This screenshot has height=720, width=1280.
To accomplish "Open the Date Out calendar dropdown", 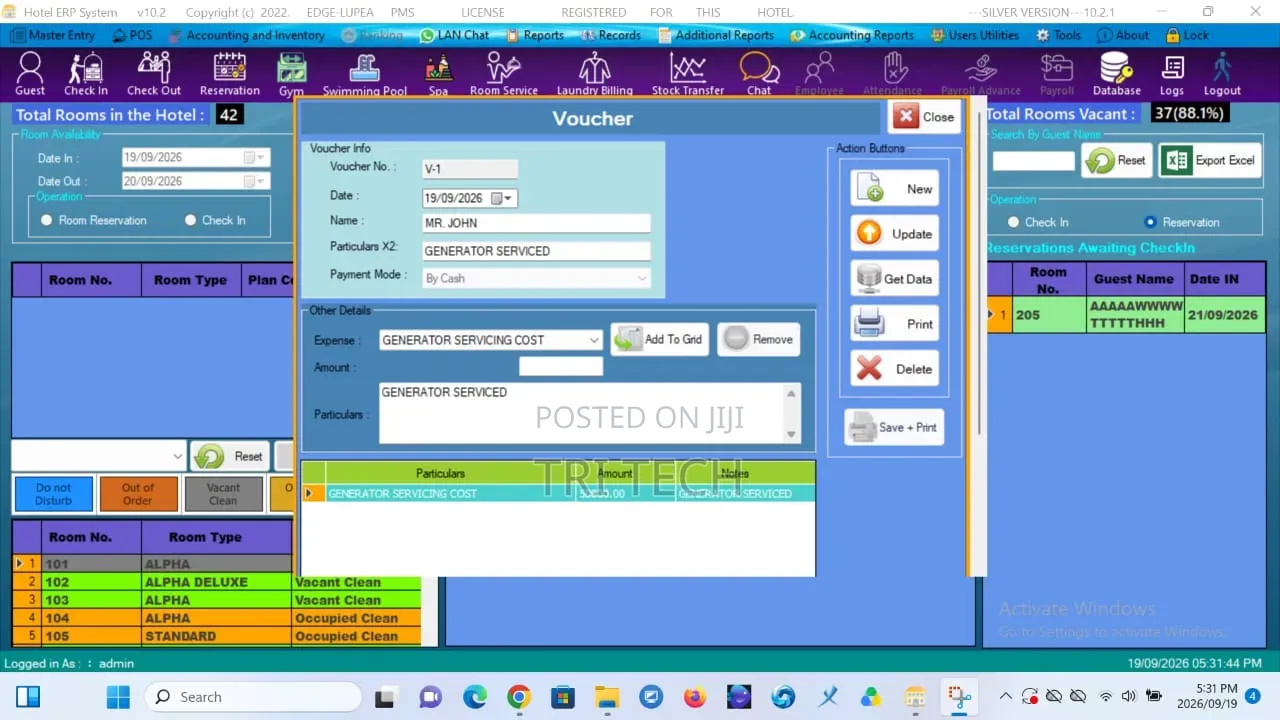I will pyautogui.click(x=261, y=181).
